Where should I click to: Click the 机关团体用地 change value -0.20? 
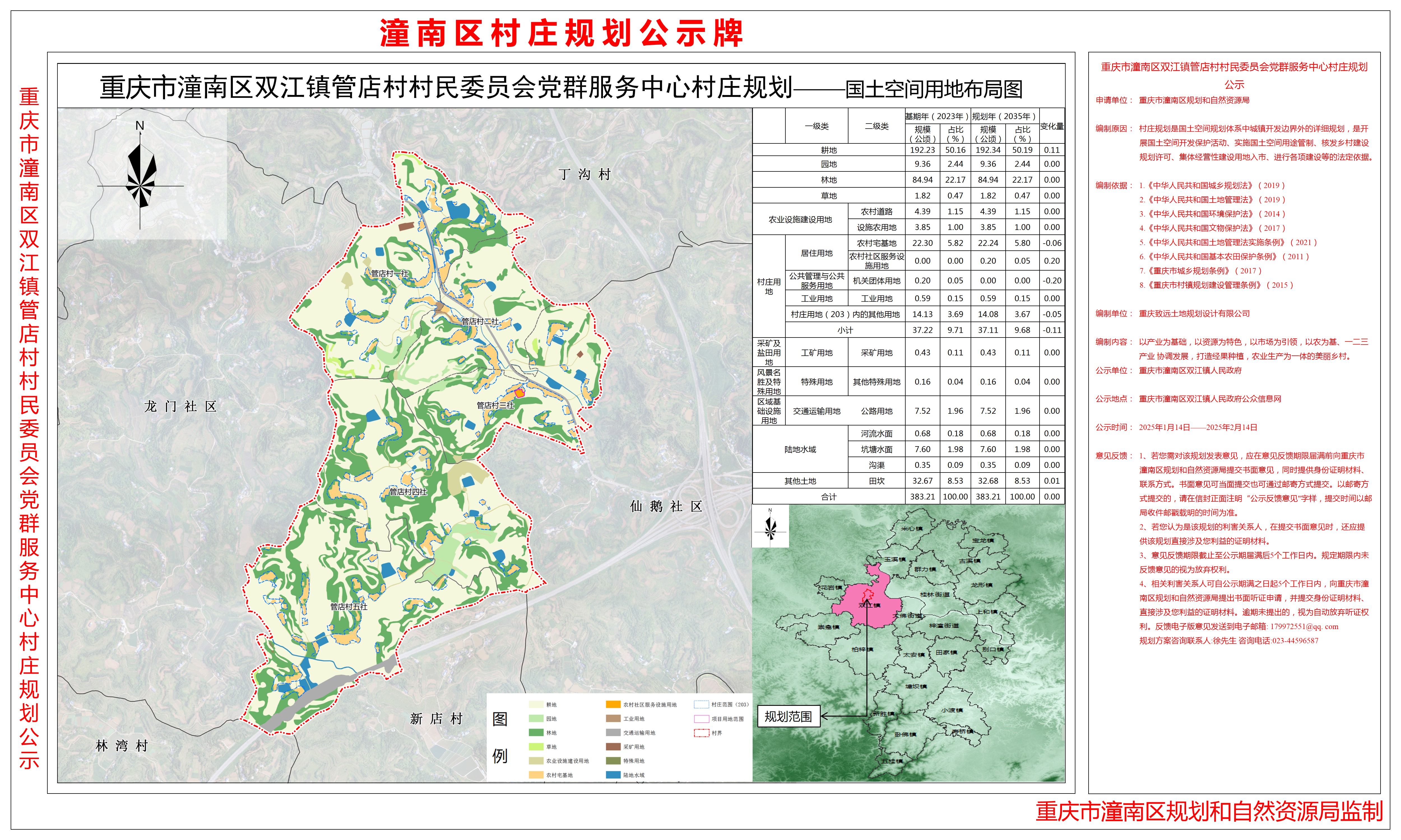click(x=1052, y=280)
